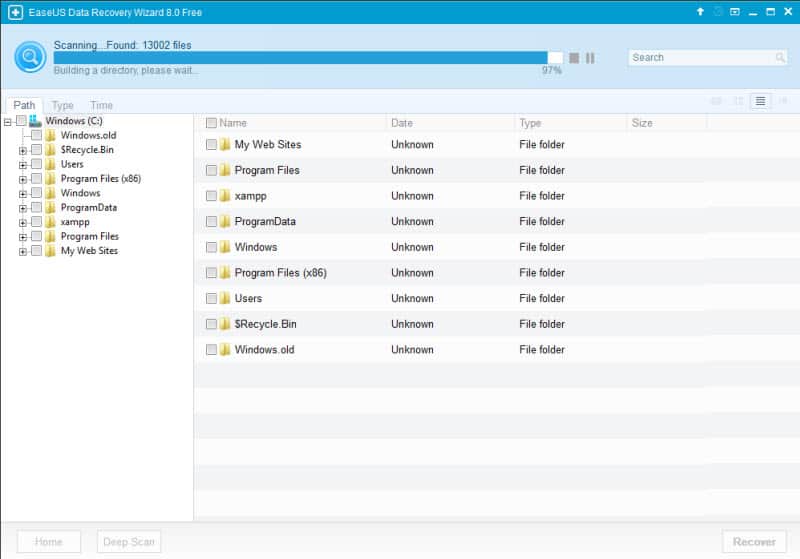Click the xampp folder icon in file list

[x=225, y=196]
